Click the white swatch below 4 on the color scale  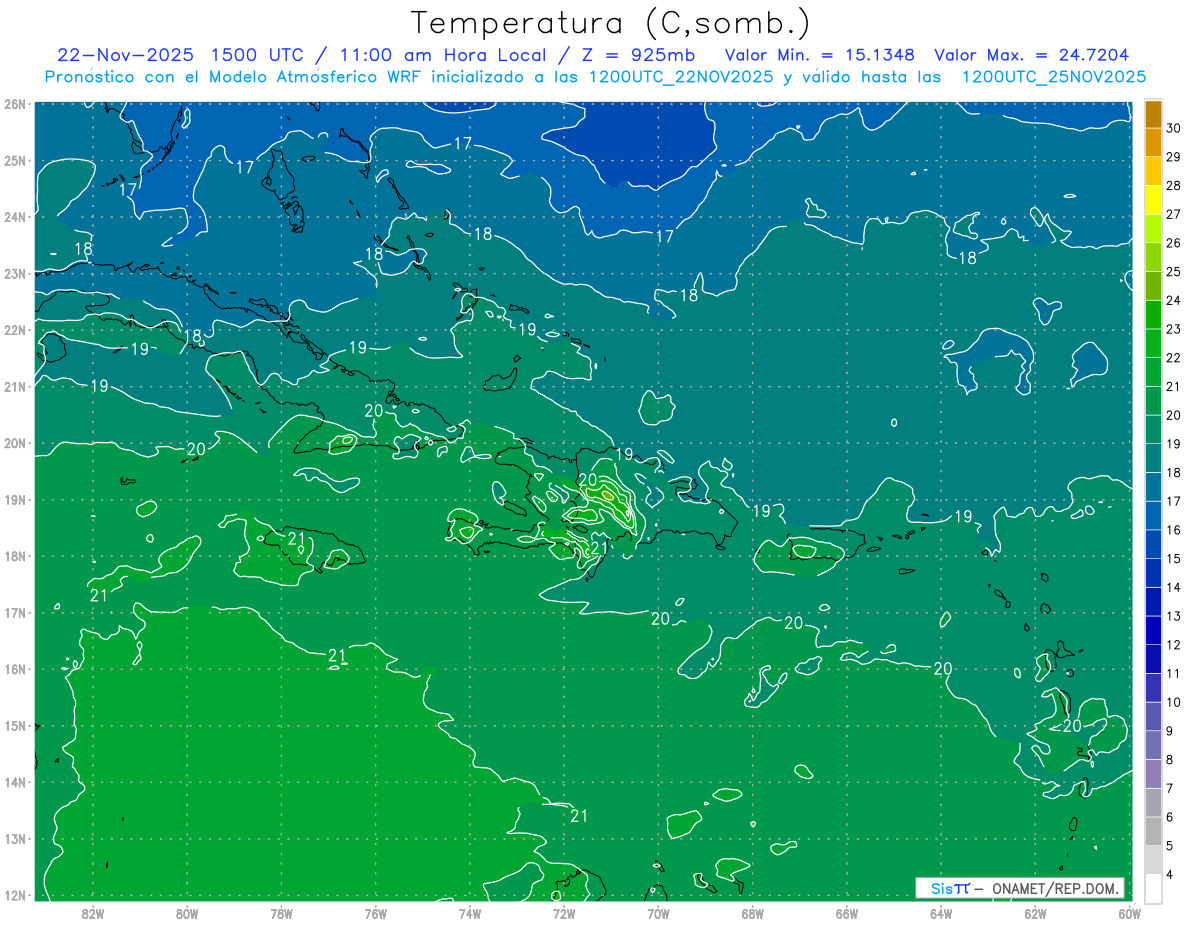coord(1153,888)
